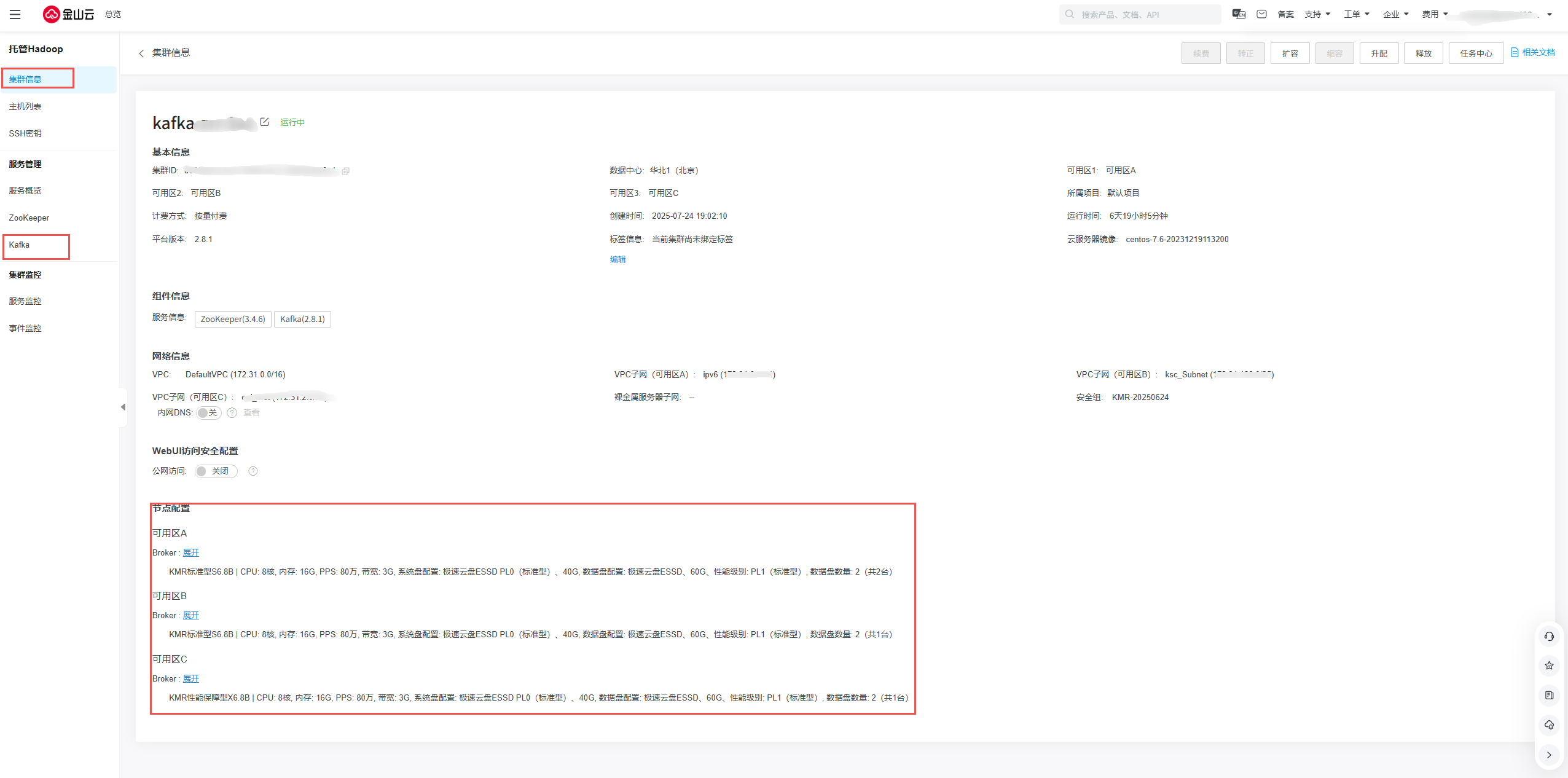1568x778 pixels.
Task: Toggle the 公网访问 switch
Action: pos(216,471)
